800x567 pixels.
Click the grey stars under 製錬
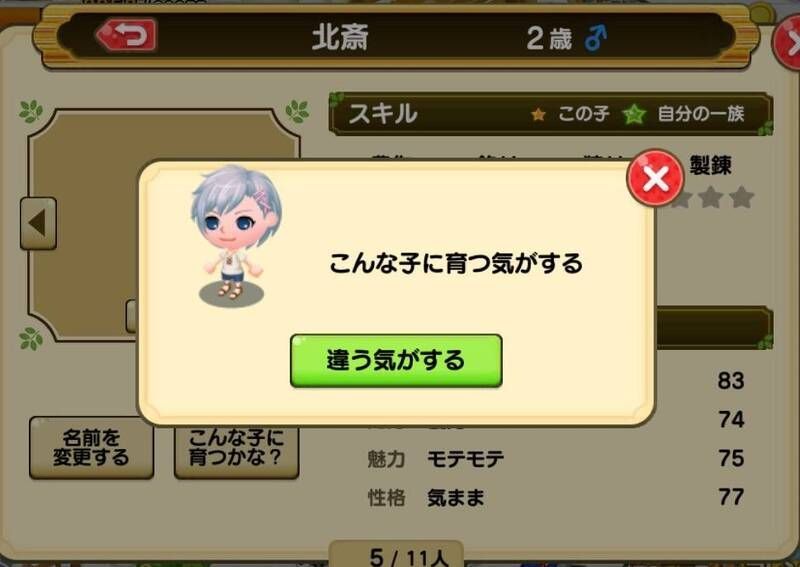tap(713, 197)
